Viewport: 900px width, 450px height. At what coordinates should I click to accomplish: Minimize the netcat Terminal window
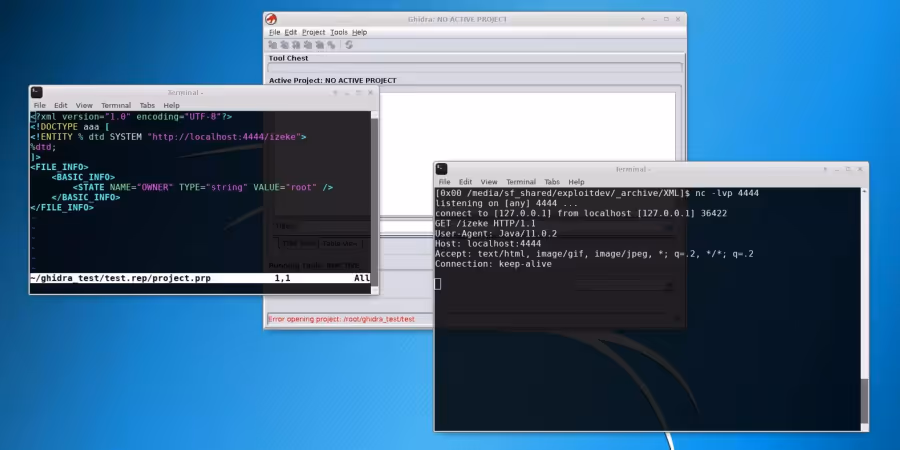coord(837,169)
